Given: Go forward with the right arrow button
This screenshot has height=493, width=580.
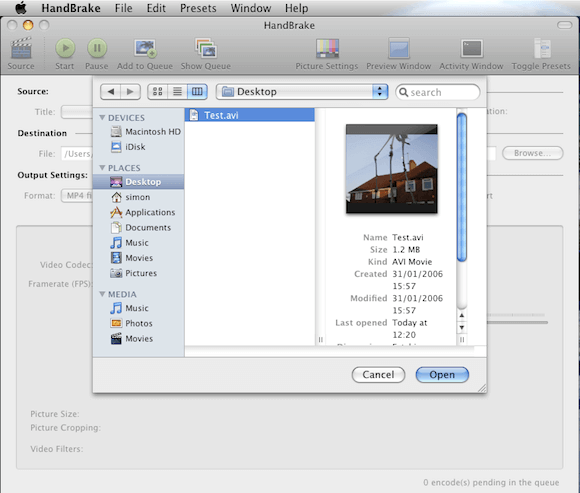Looking at the screenshot, I should (x=130, y=92).
